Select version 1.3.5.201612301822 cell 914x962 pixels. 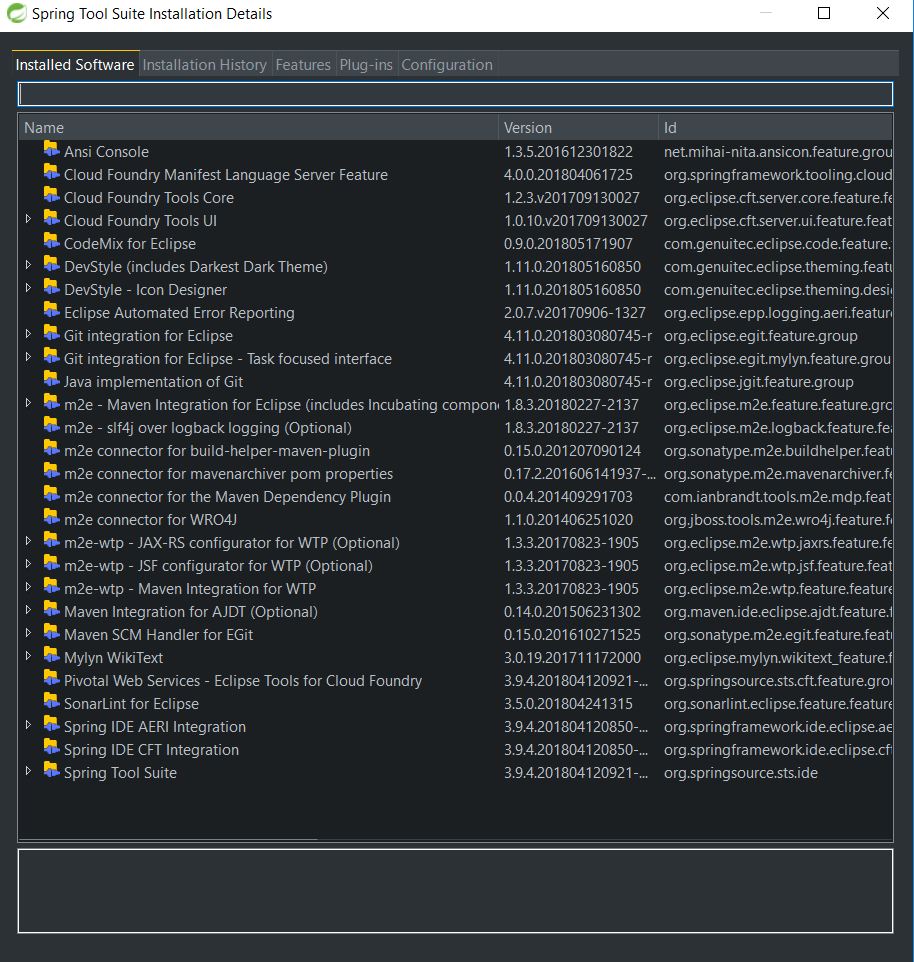click(x=568, y=152)
